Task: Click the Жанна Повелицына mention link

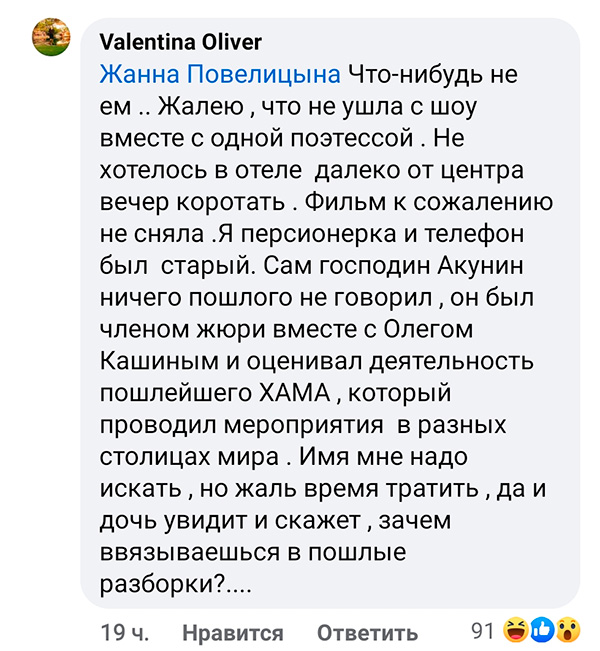Action: pyautogui.click(x=221, y=75)
